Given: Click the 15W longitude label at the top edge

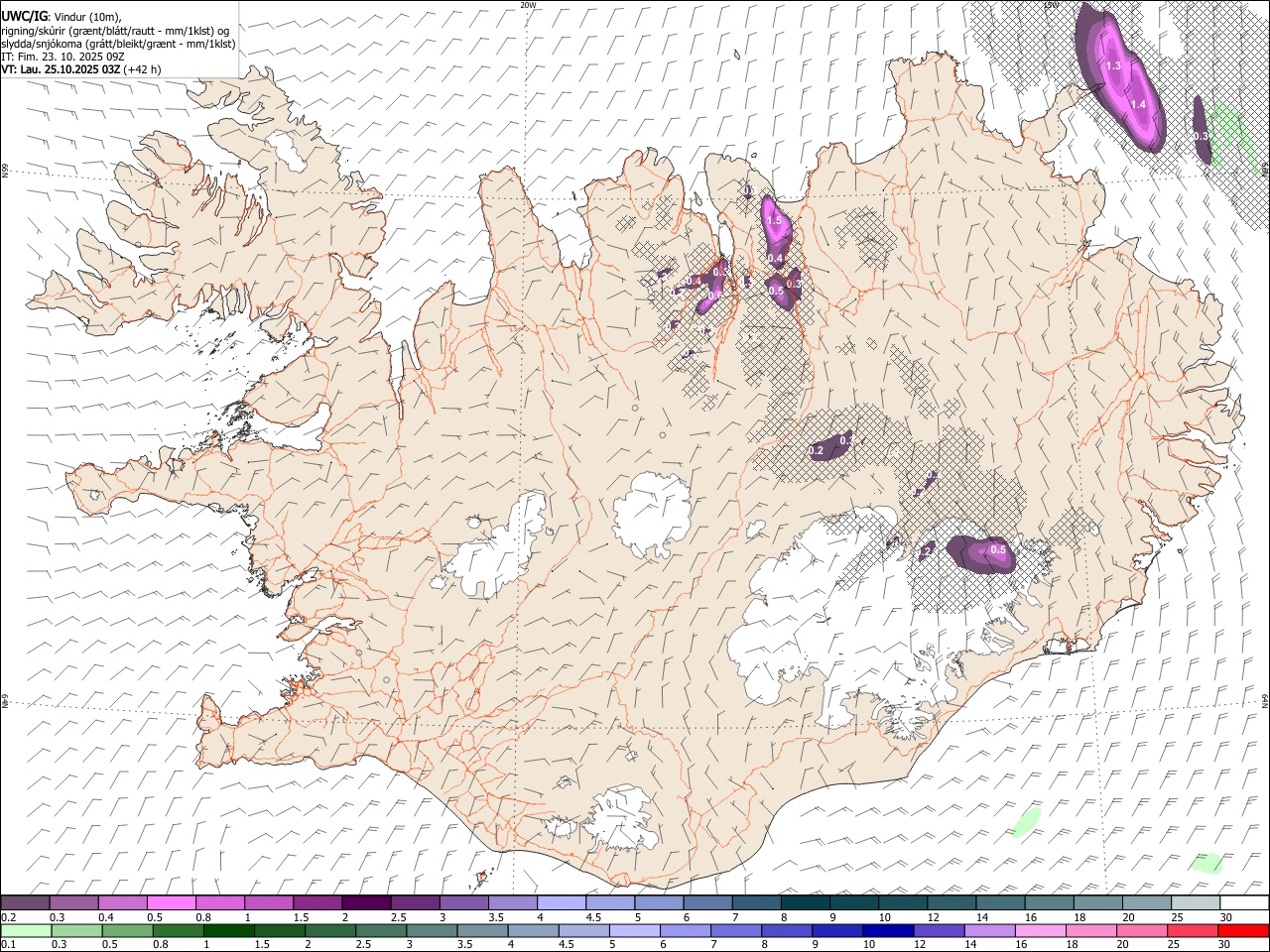Looking at the screenshot, I should point(1052,5).
